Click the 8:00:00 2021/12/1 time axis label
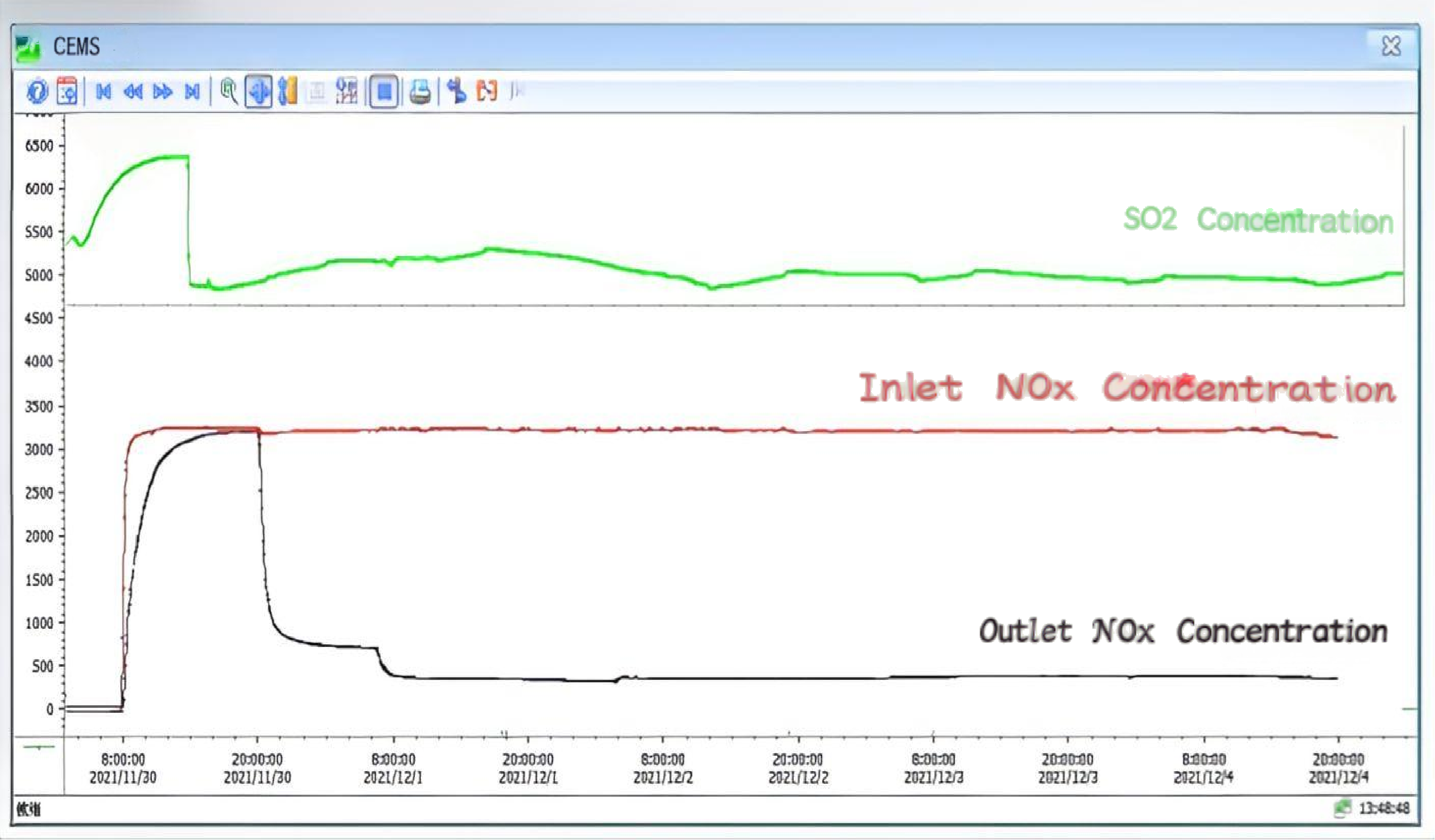Viewport: 1435px width, 840px height. [x=393, y=768]
